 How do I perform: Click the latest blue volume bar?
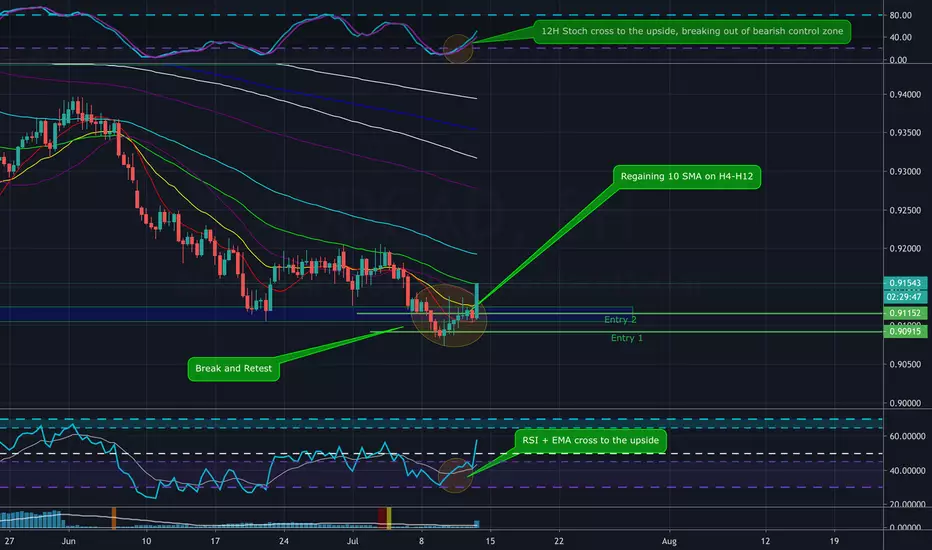tap(477, 524)
